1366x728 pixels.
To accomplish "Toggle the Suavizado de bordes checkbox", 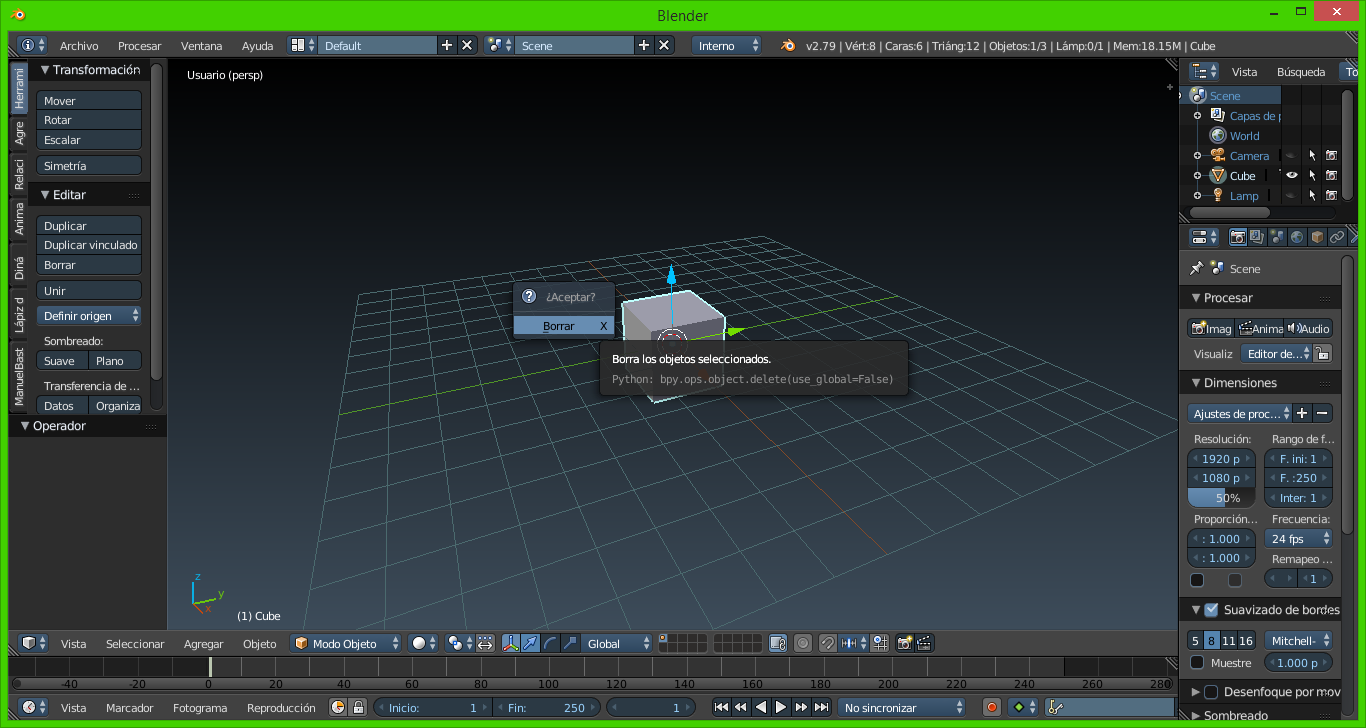I will coord(1211,609).
